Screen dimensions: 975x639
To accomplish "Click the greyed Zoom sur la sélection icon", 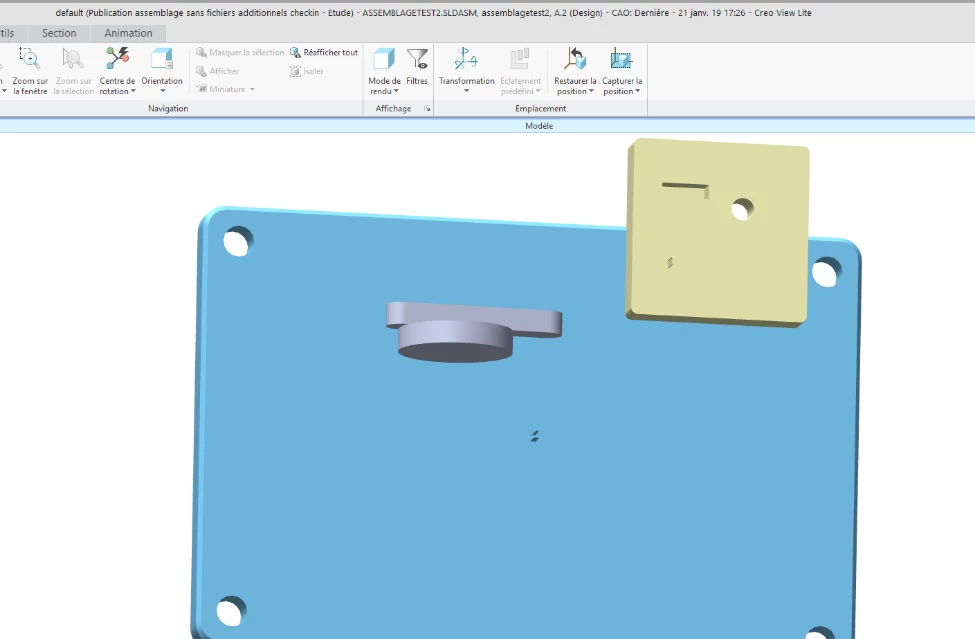I will click(x=73, y=59).
